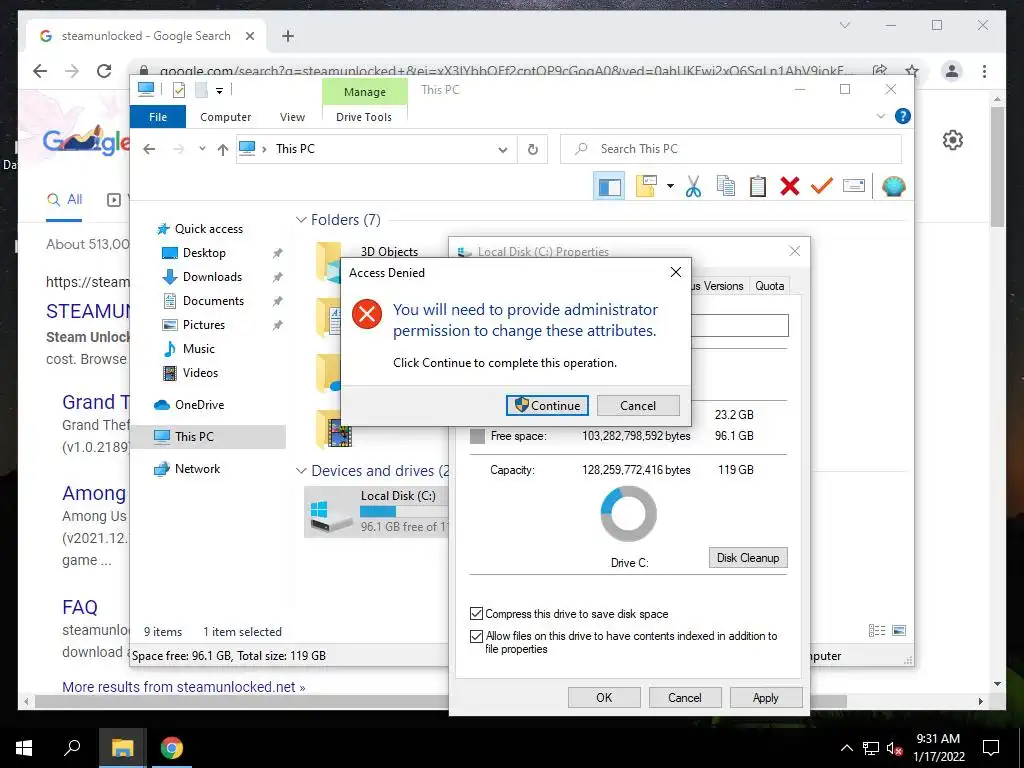Close the Access Denied dialog with X
The height and width of the screenshot is (768, 1024).
pos(676,272)
